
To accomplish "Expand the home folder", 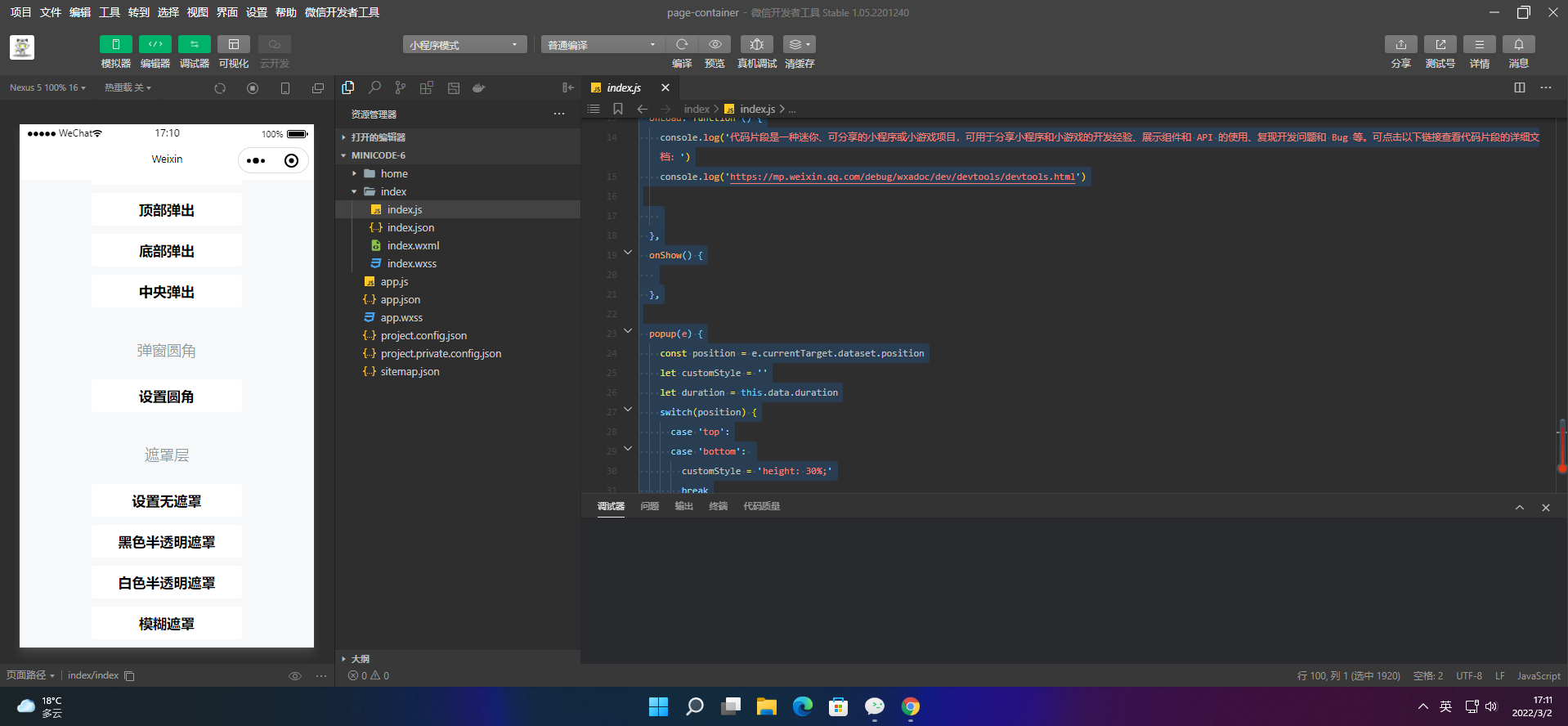I will coord(458,173).
